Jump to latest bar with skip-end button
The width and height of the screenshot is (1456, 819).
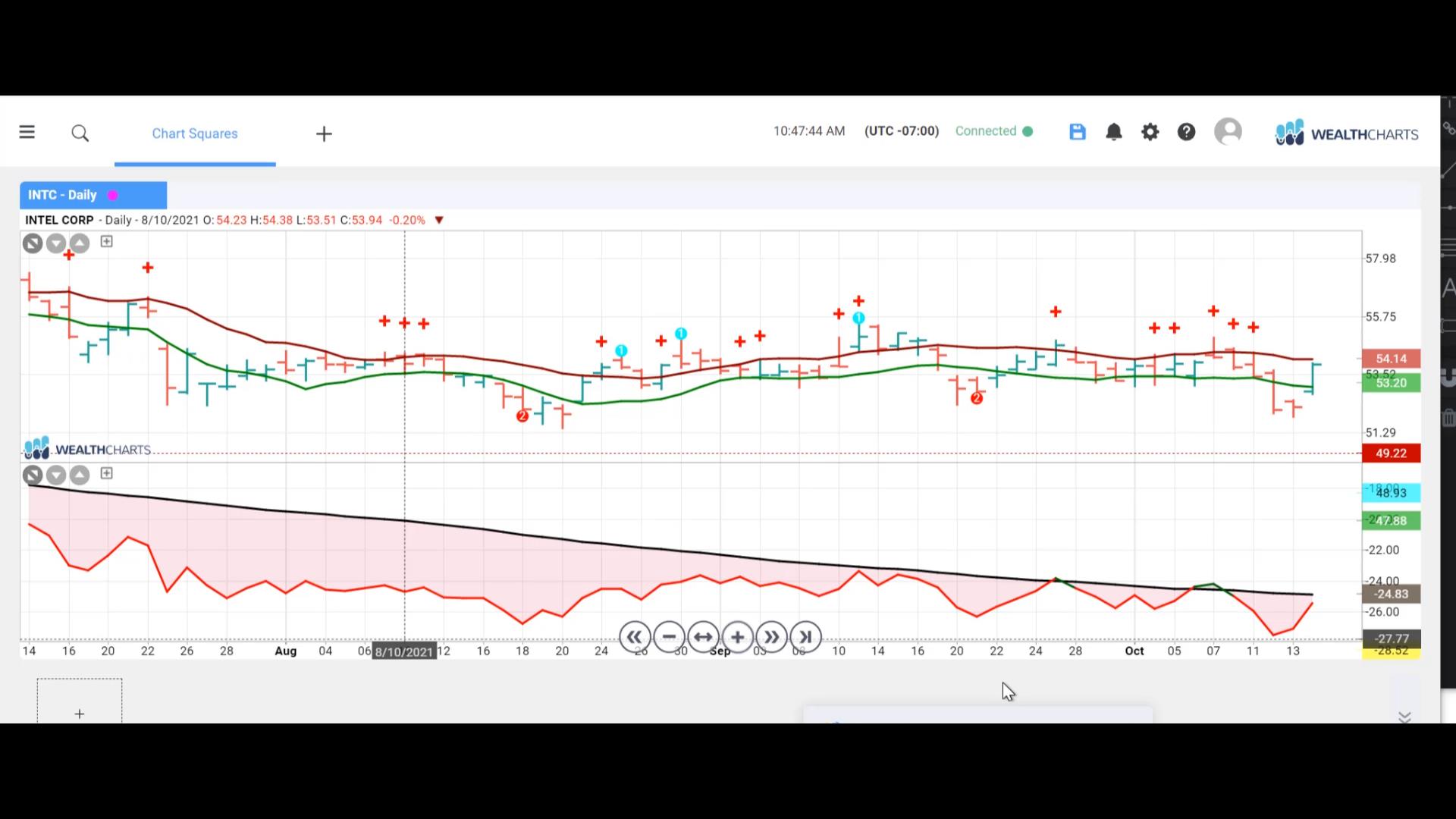[805, 637]
